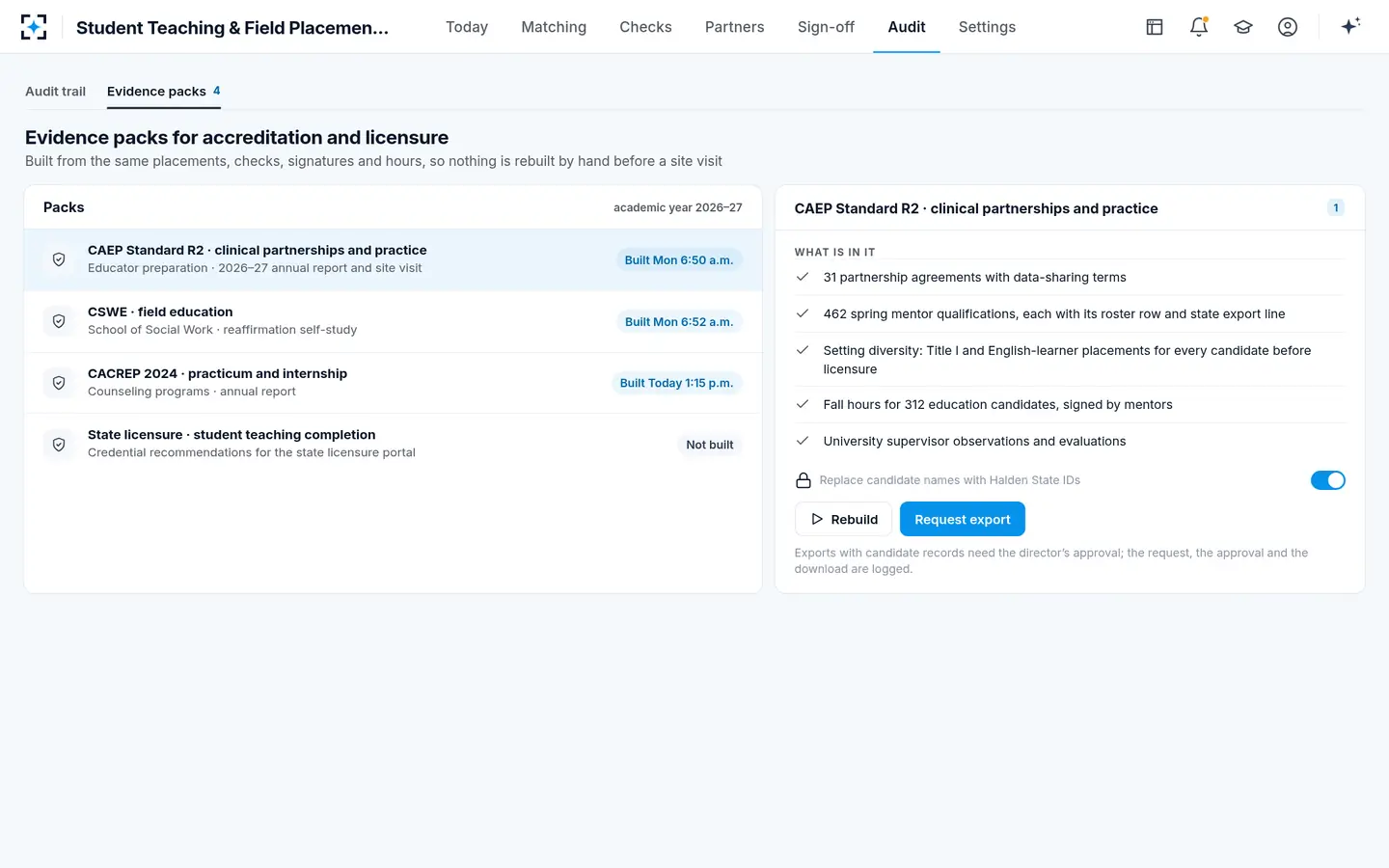This screenshot has height=868, width=1389.
Task: Open the notifications bell
Action: [1199, 27]
